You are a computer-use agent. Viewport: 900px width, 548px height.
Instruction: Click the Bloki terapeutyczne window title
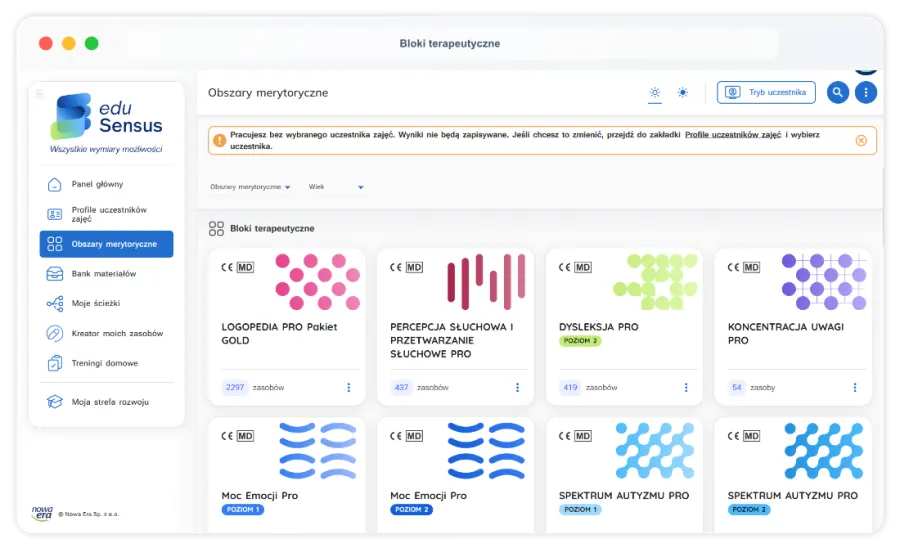[450, 44]
